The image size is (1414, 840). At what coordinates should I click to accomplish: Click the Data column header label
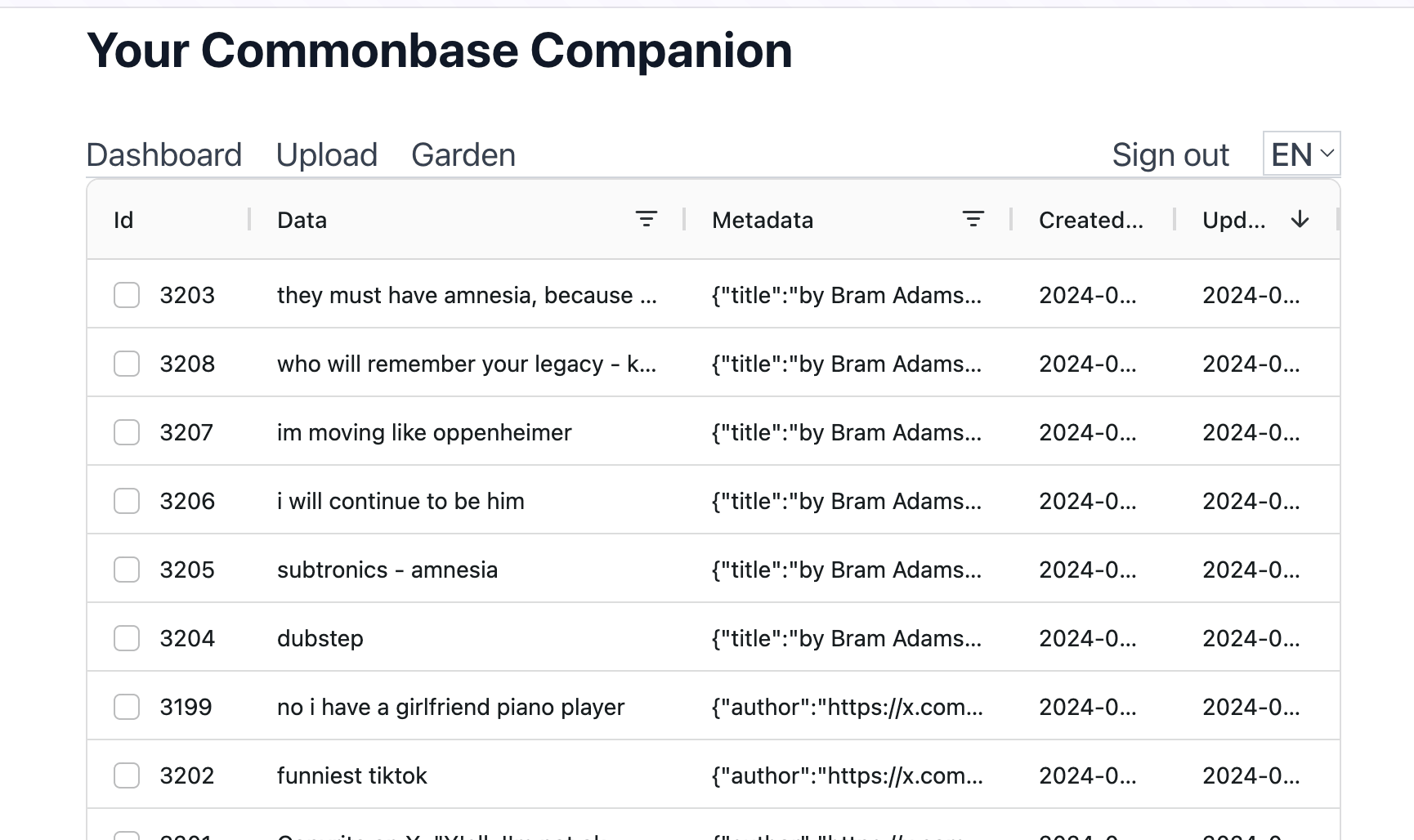[x=302, y=220]
